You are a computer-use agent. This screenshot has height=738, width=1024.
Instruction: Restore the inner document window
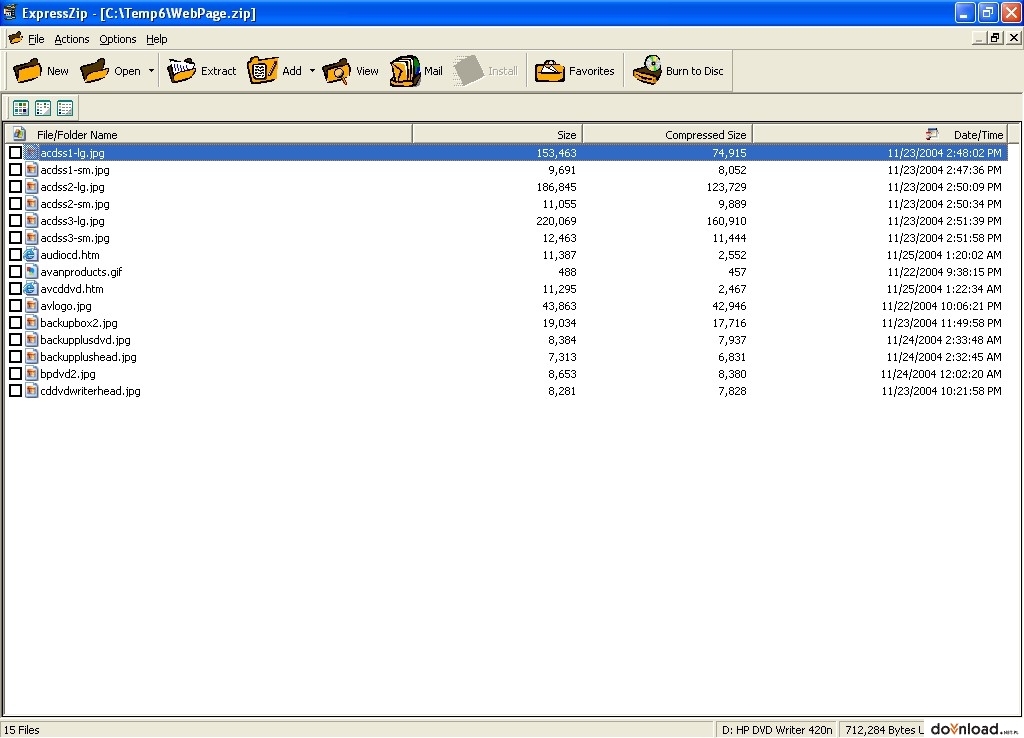995,38
